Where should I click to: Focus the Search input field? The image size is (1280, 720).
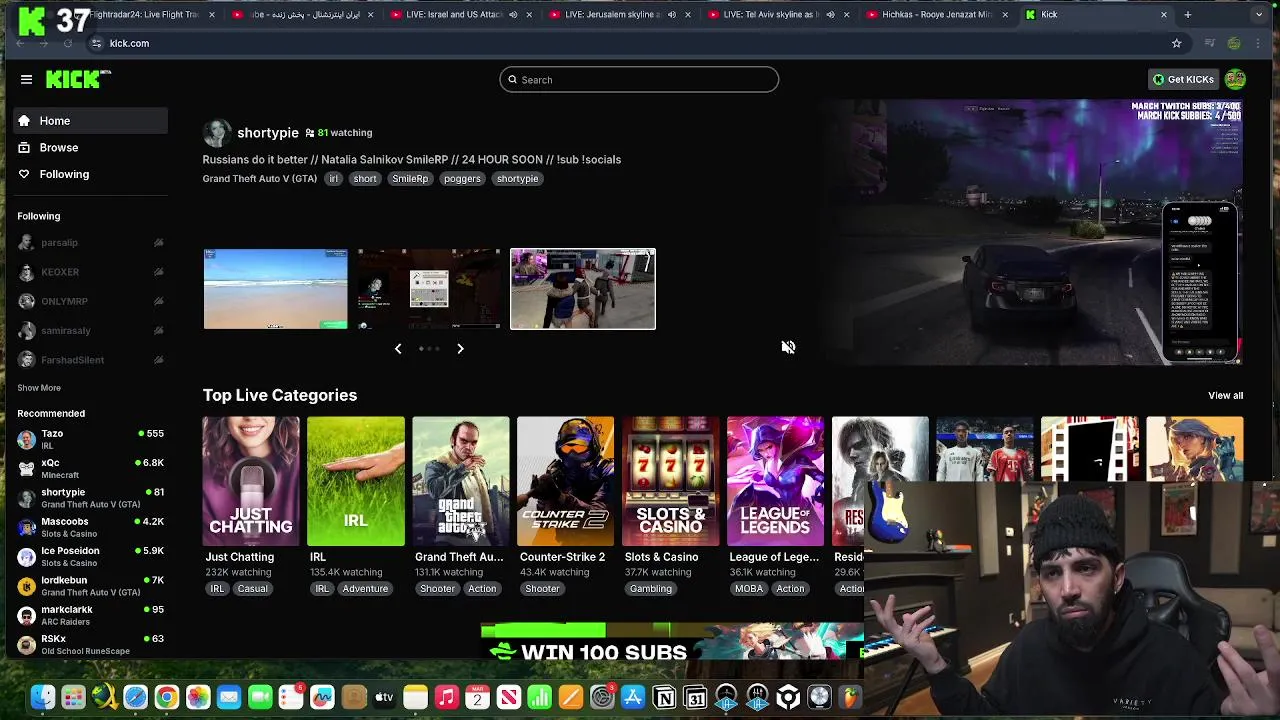coord(639,80)
